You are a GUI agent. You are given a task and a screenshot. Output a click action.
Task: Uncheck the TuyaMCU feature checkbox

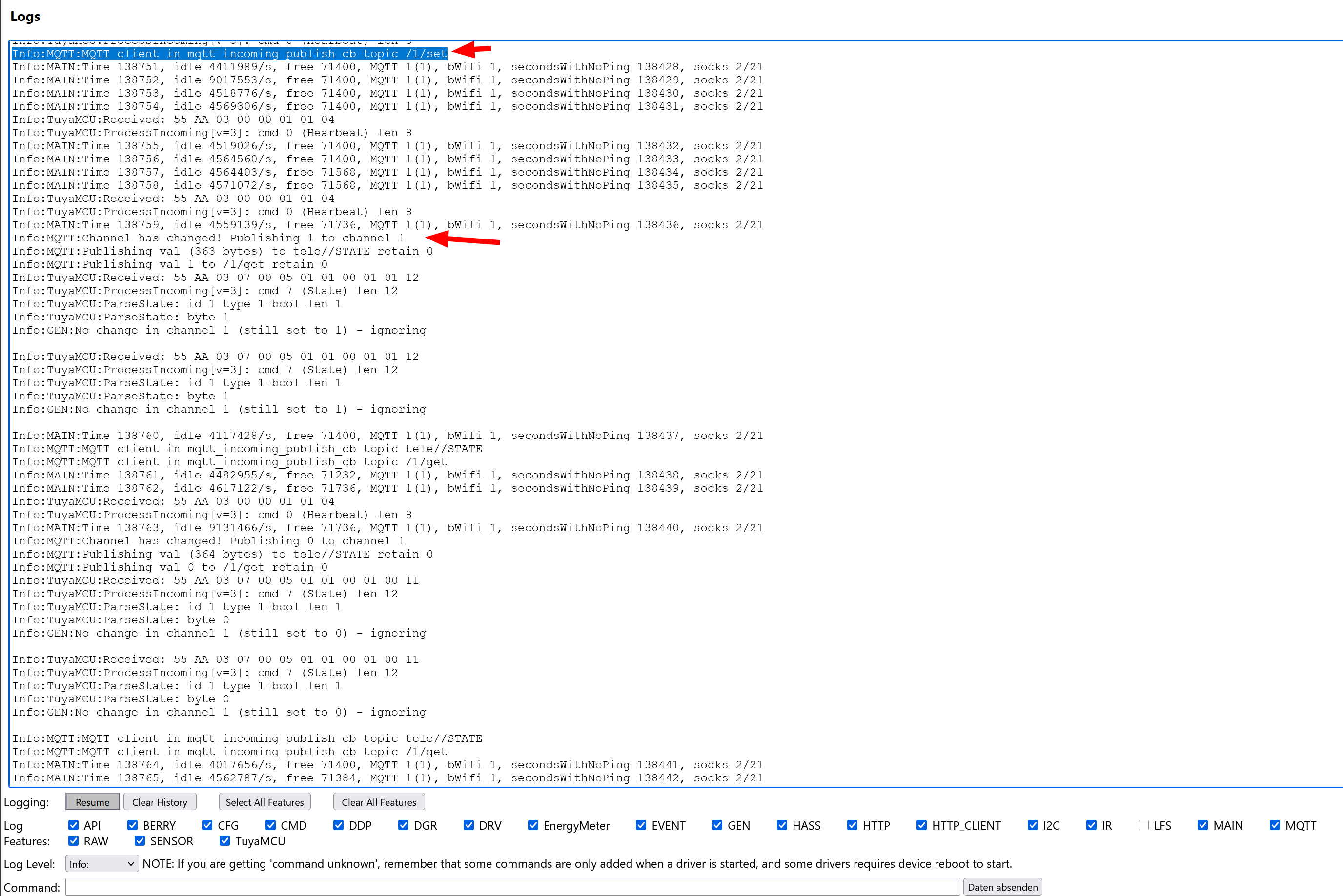tap(224, 840)
